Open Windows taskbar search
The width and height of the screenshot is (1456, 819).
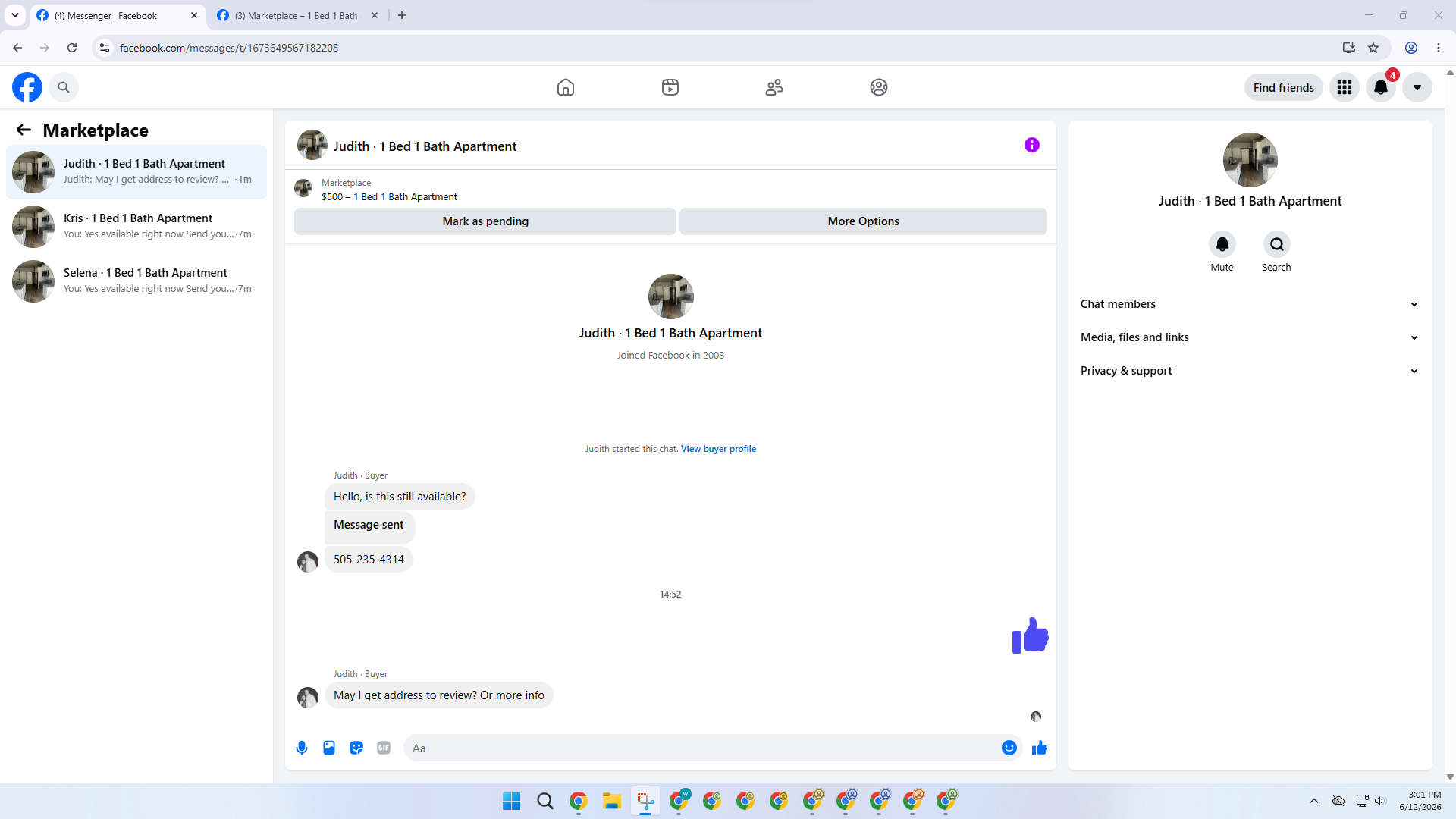545,801
